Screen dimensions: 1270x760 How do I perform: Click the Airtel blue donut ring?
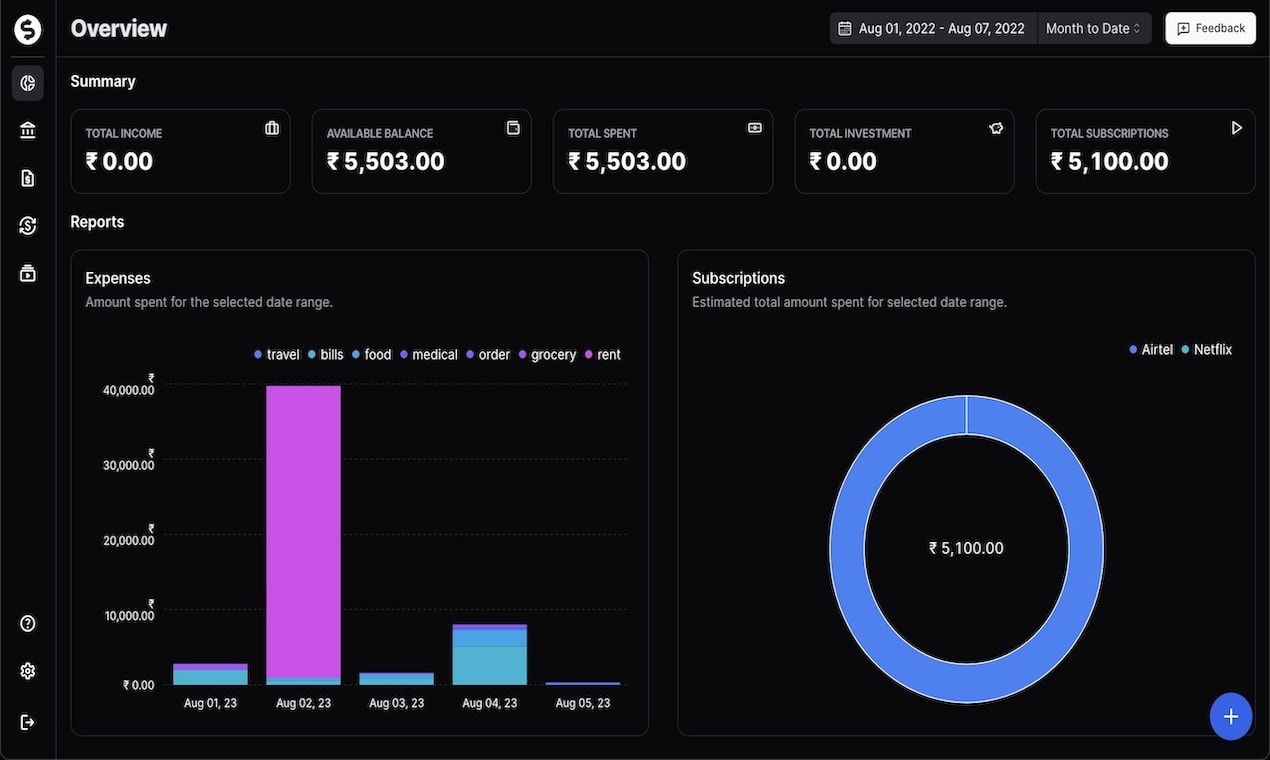(847, 549)
